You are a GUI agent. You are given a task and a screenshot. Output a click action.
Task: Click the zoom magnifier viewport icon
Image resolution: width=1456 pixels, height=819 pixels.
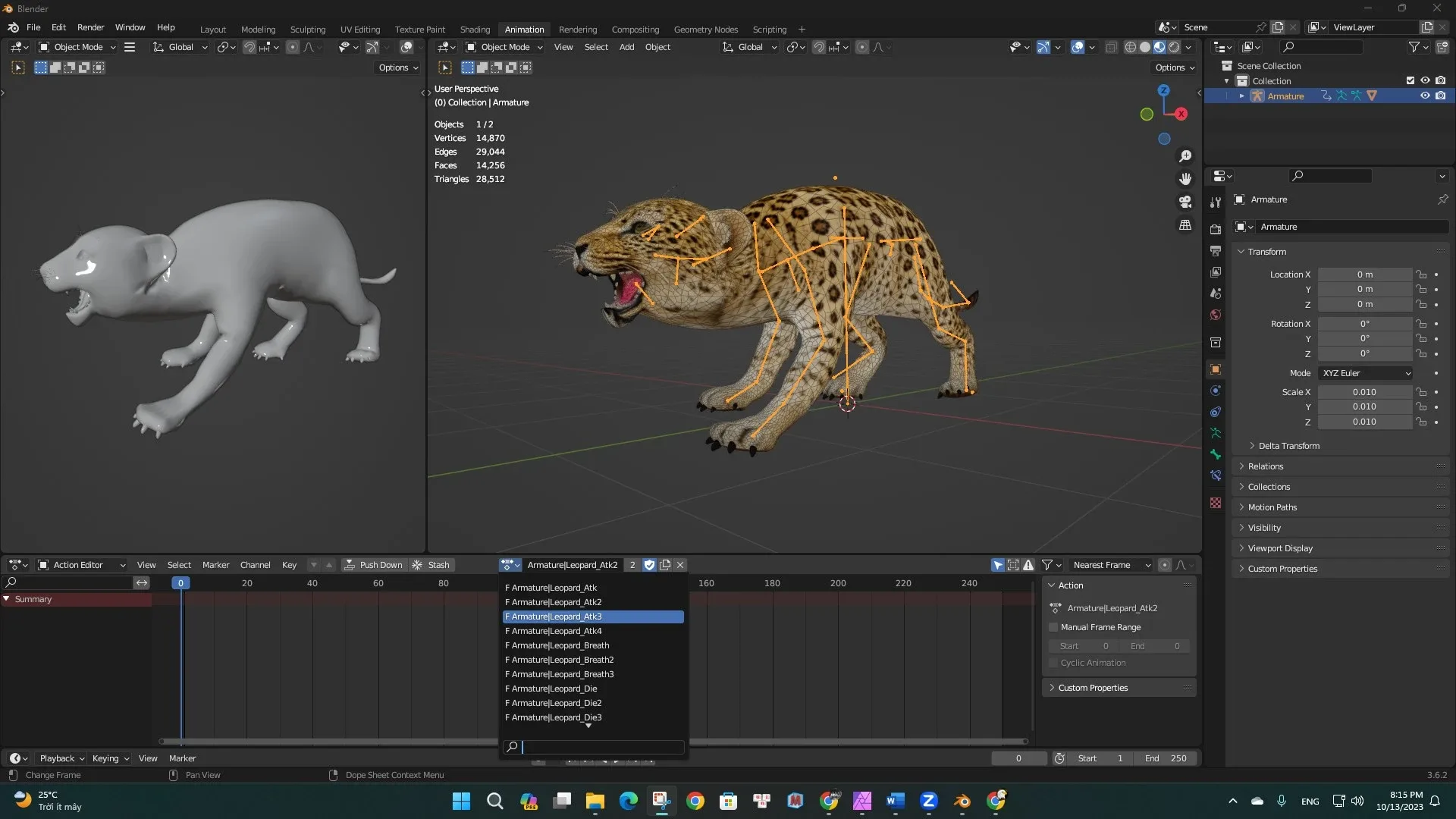point(1185,156)
